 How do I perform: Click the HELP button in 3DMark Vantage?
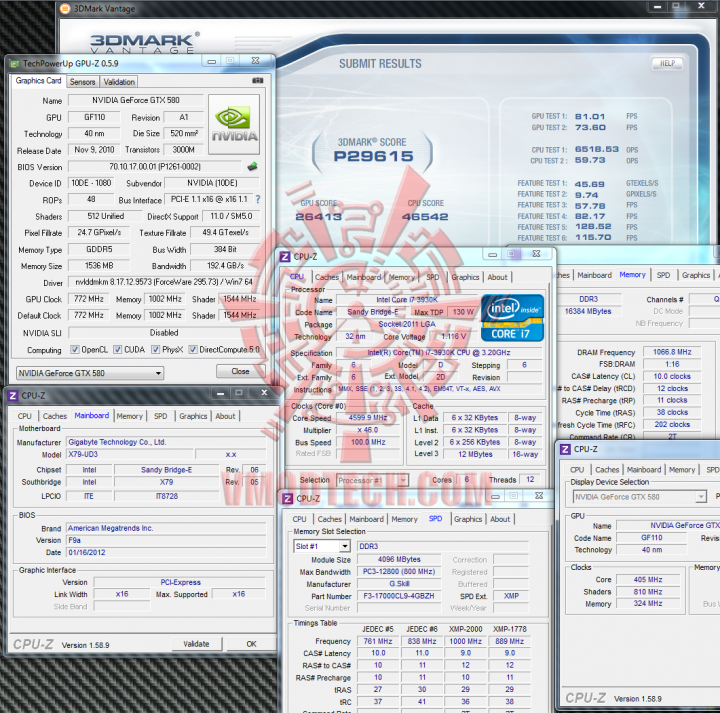667,63
